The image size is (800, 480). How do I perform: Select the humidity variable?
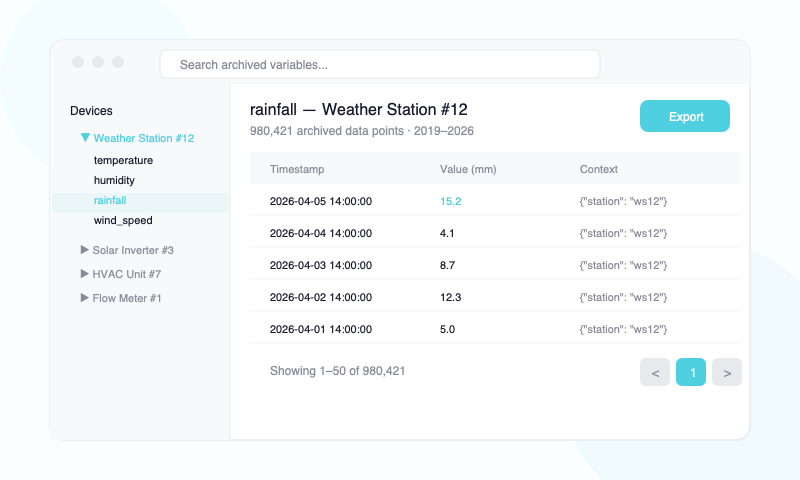114,180
